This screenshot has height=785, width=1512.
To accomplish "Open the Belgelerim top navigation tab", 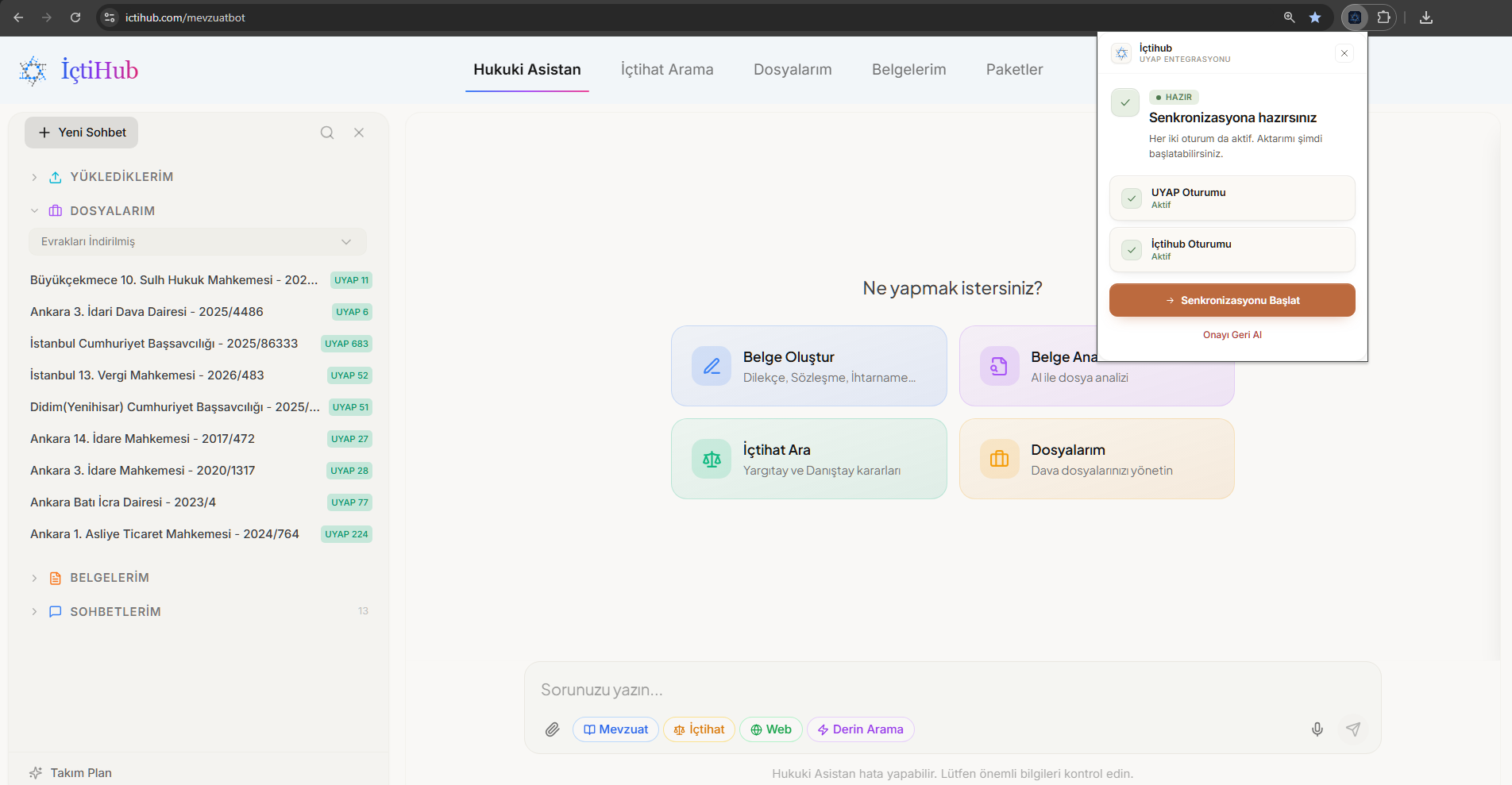I will click(909, 70).
